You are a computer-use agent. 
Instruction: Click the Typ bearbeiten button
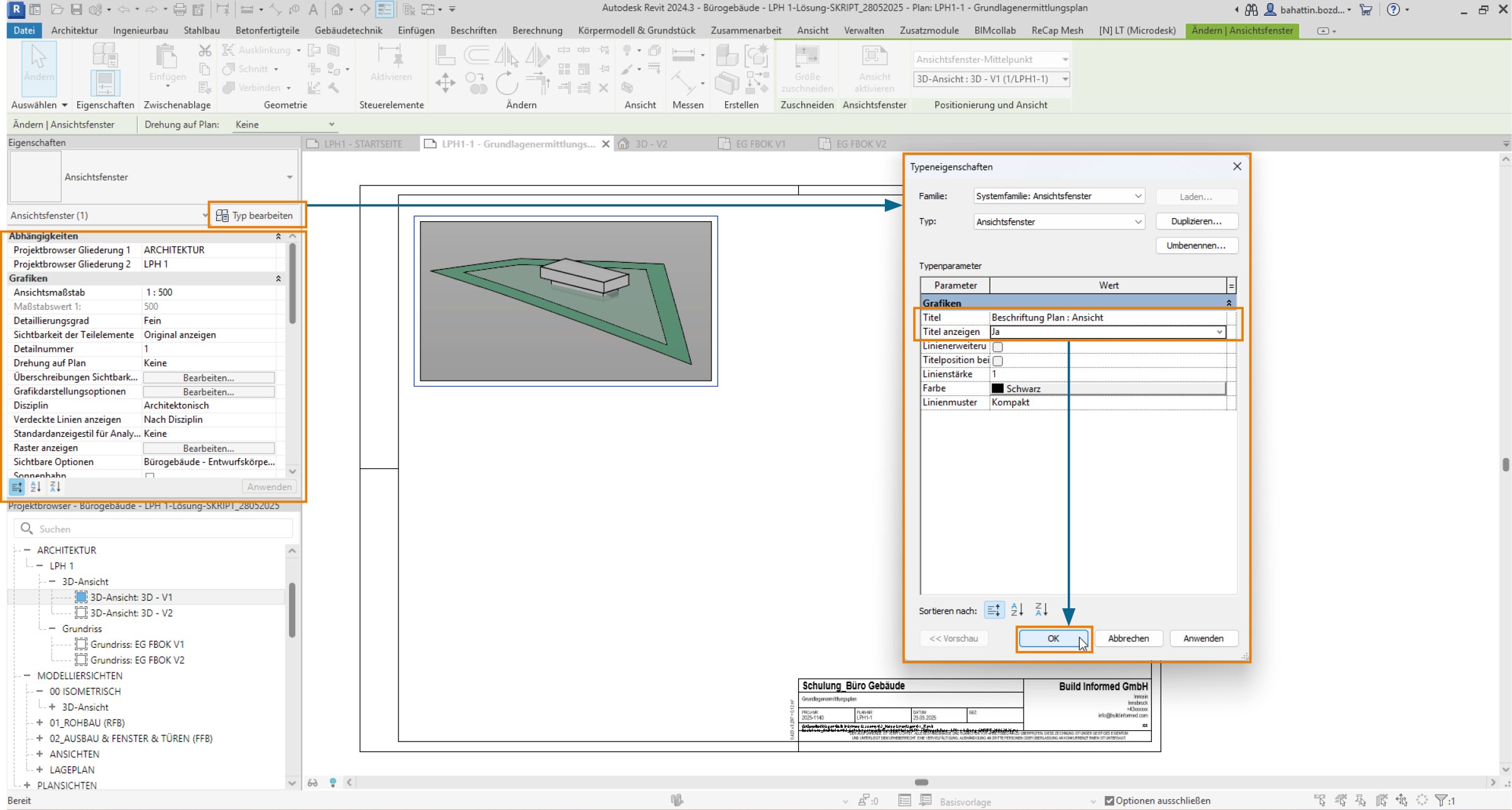click(x=255, y=216)
